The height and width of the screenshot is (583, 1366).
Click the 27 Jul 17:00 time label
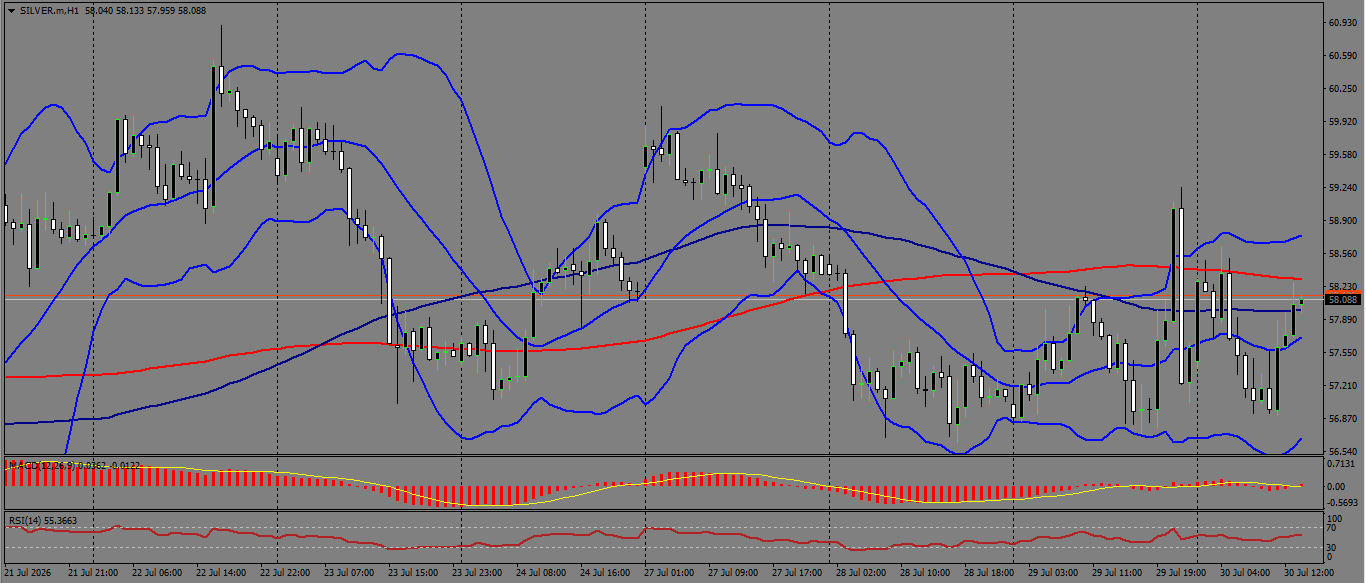tap(797, 574)
